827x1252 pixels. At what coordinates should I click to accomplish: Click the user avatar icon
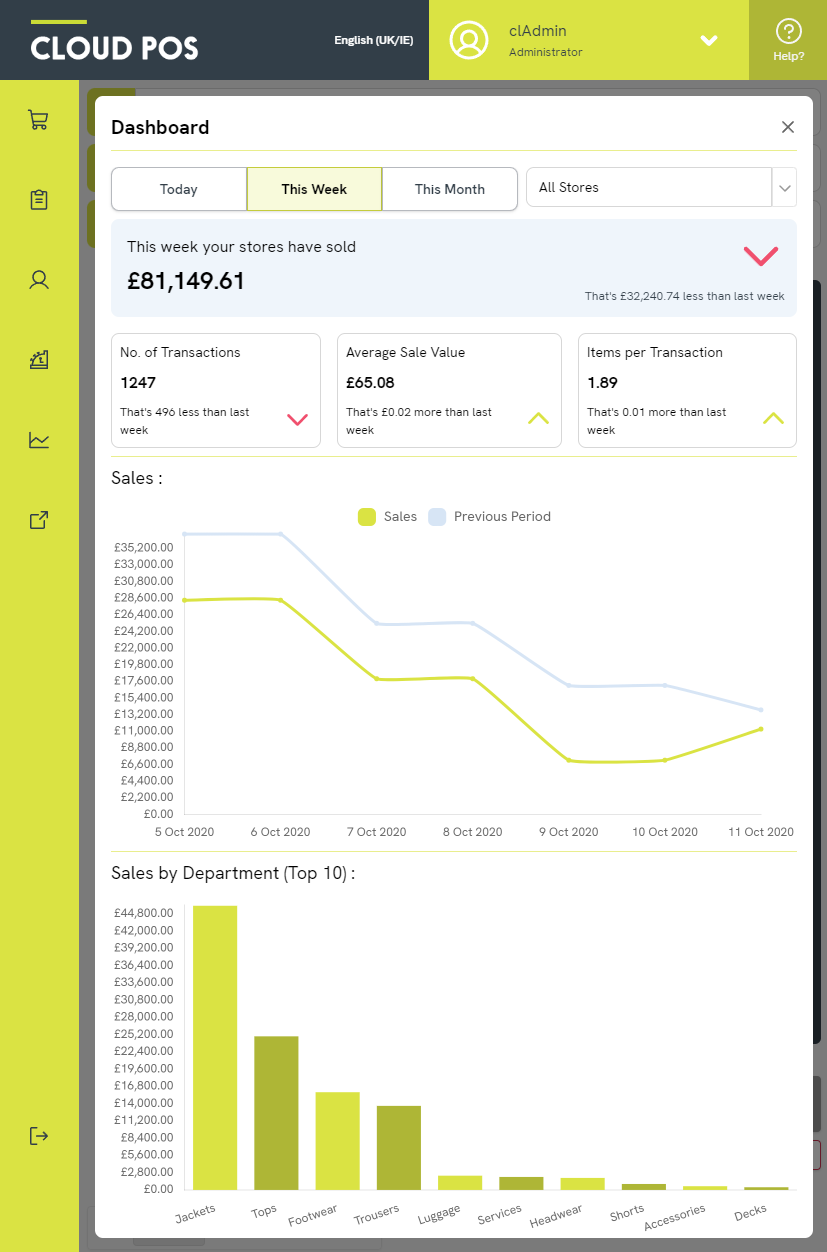[x=468, y=40]
